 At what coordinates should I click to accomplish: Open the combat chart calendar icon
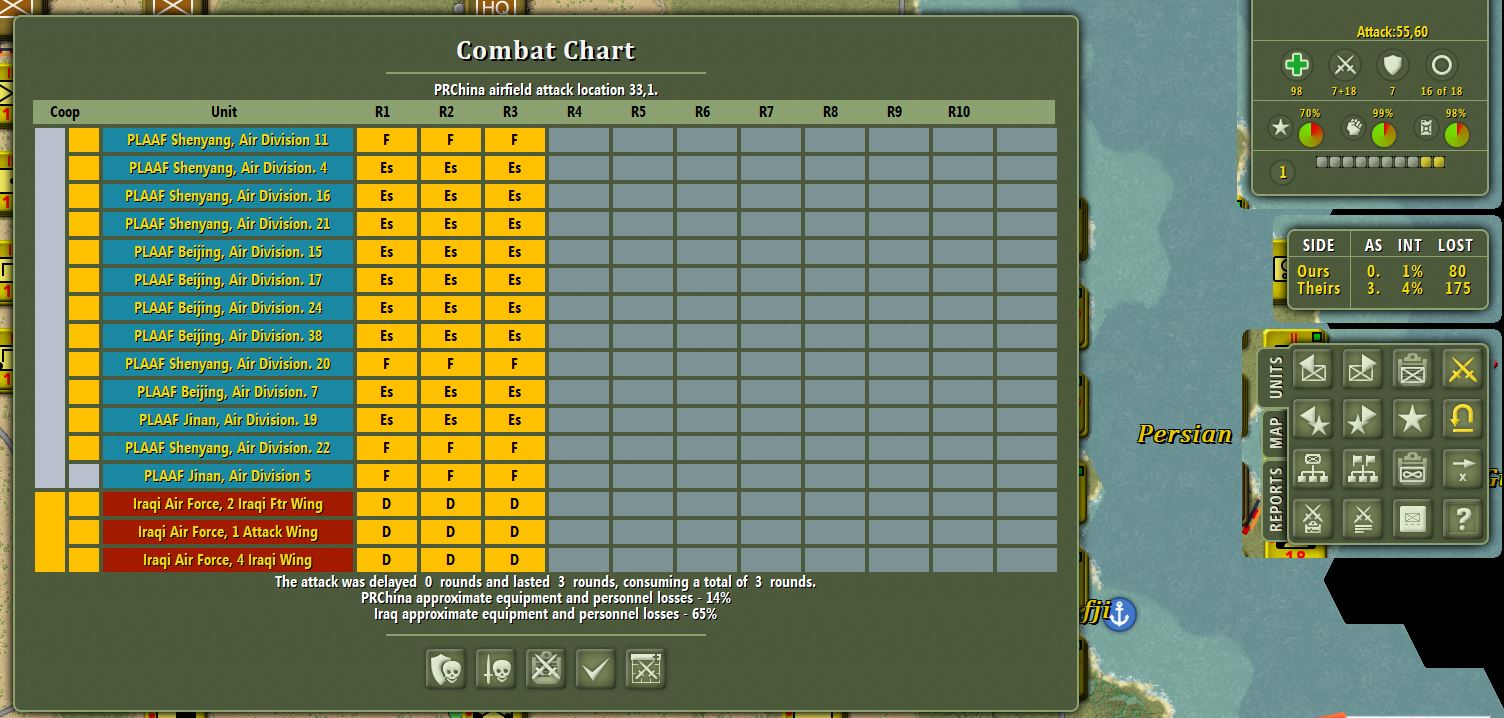(x=646, y=669)
